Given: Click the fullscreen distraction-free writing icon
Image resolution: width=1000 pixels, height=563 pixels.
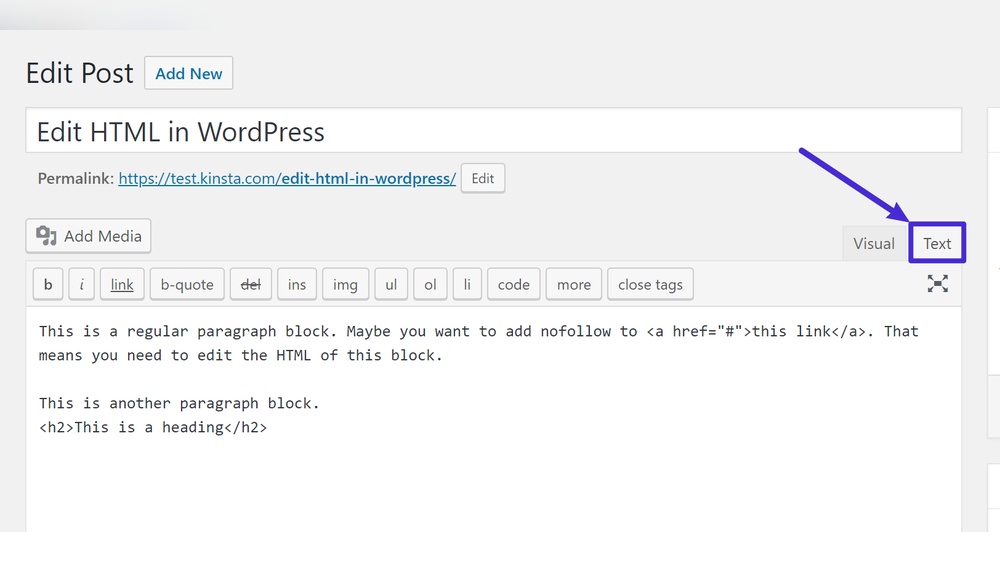Looking at the screenshot, I should 938,284.
